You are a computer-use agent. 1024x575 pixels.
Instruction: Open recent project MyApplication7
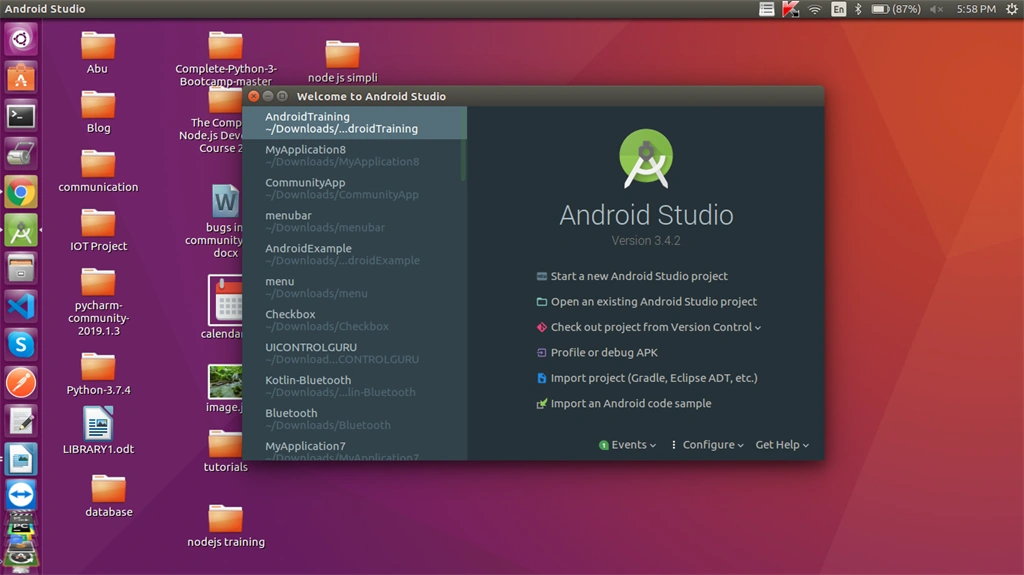pyautogui.click(x=354, y=449)
